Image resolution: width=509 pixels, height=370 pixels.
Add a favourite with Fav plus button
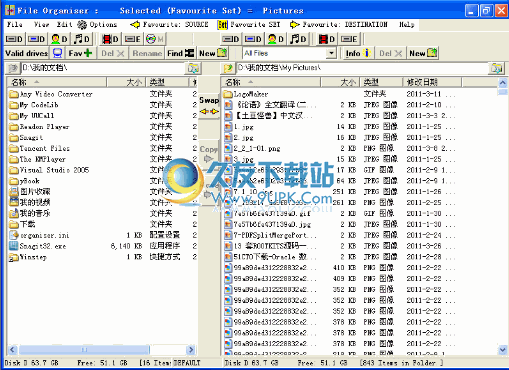80,53
